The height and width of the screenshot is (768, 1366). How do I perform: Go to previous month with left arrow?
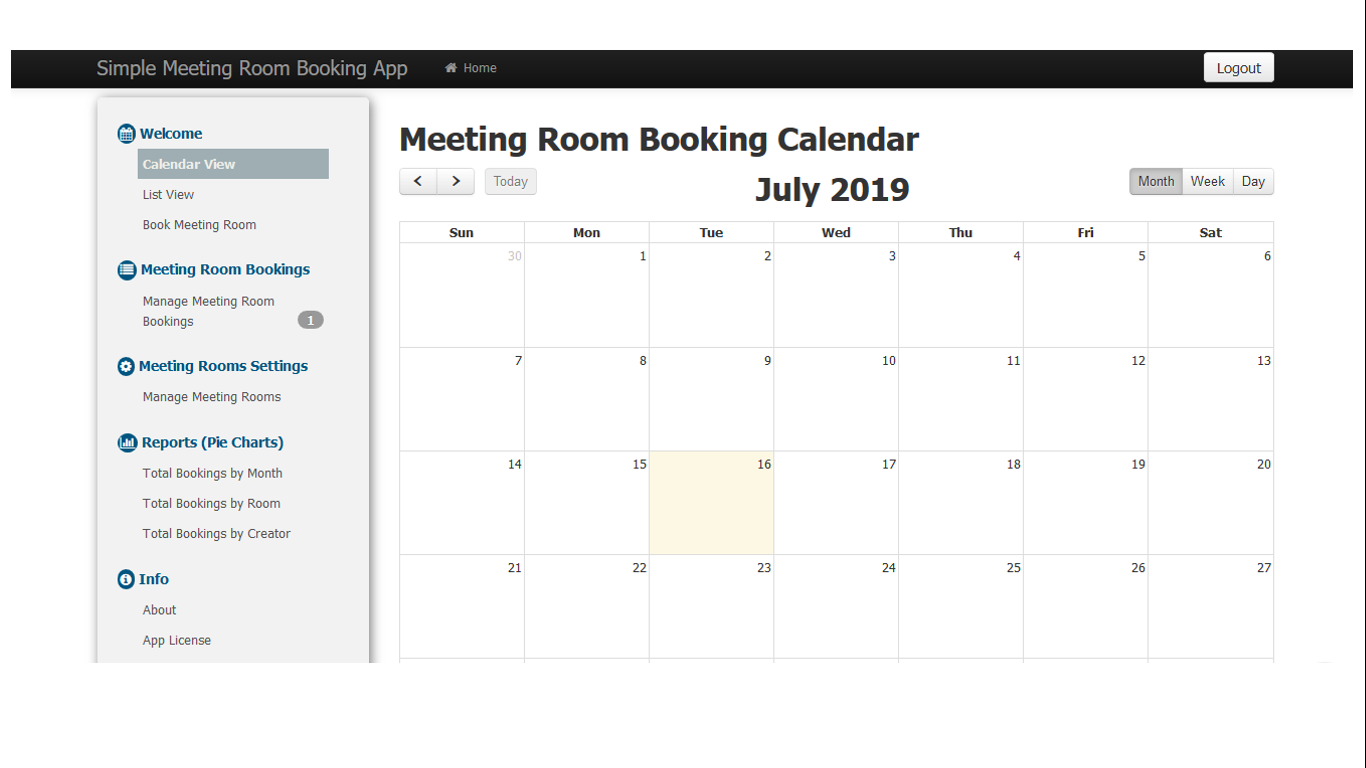coord(418,181)
